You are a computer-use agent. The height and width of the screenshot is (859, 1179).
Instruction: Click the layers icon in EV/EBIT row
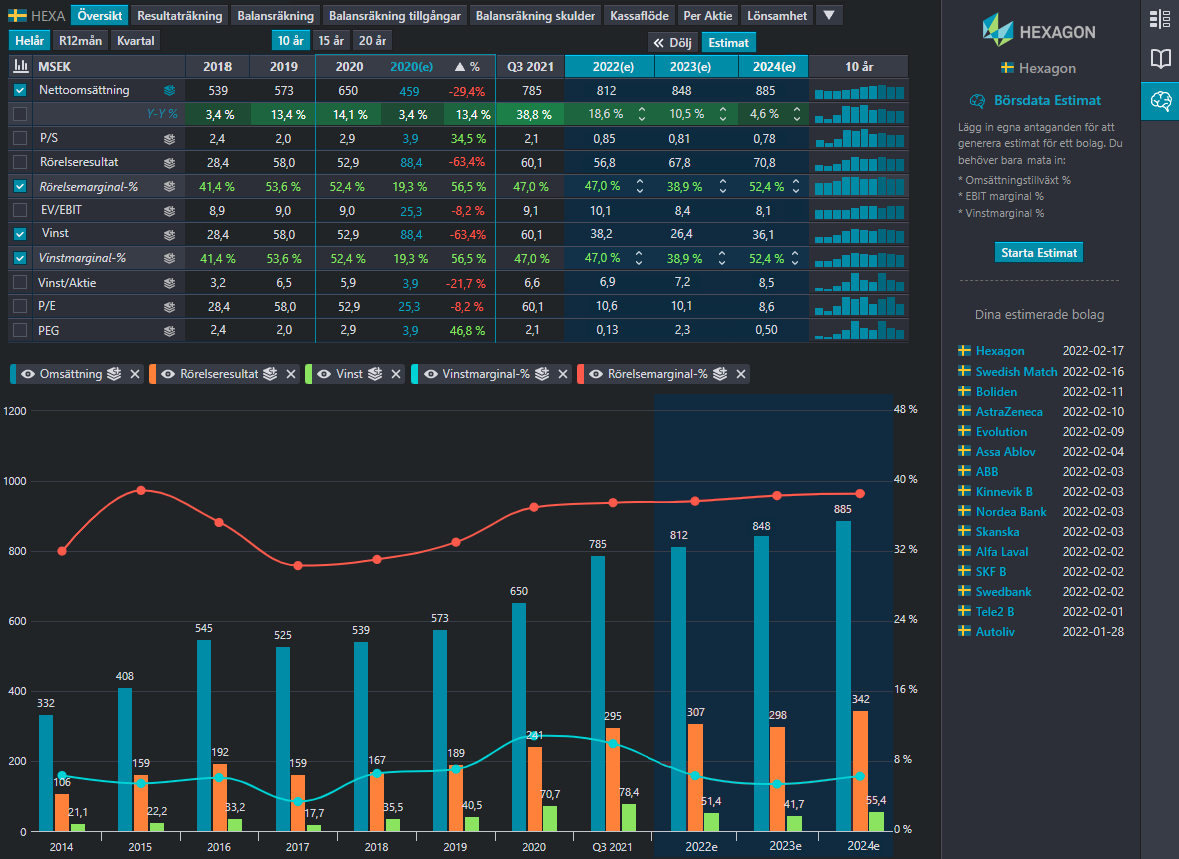(169, 211)
